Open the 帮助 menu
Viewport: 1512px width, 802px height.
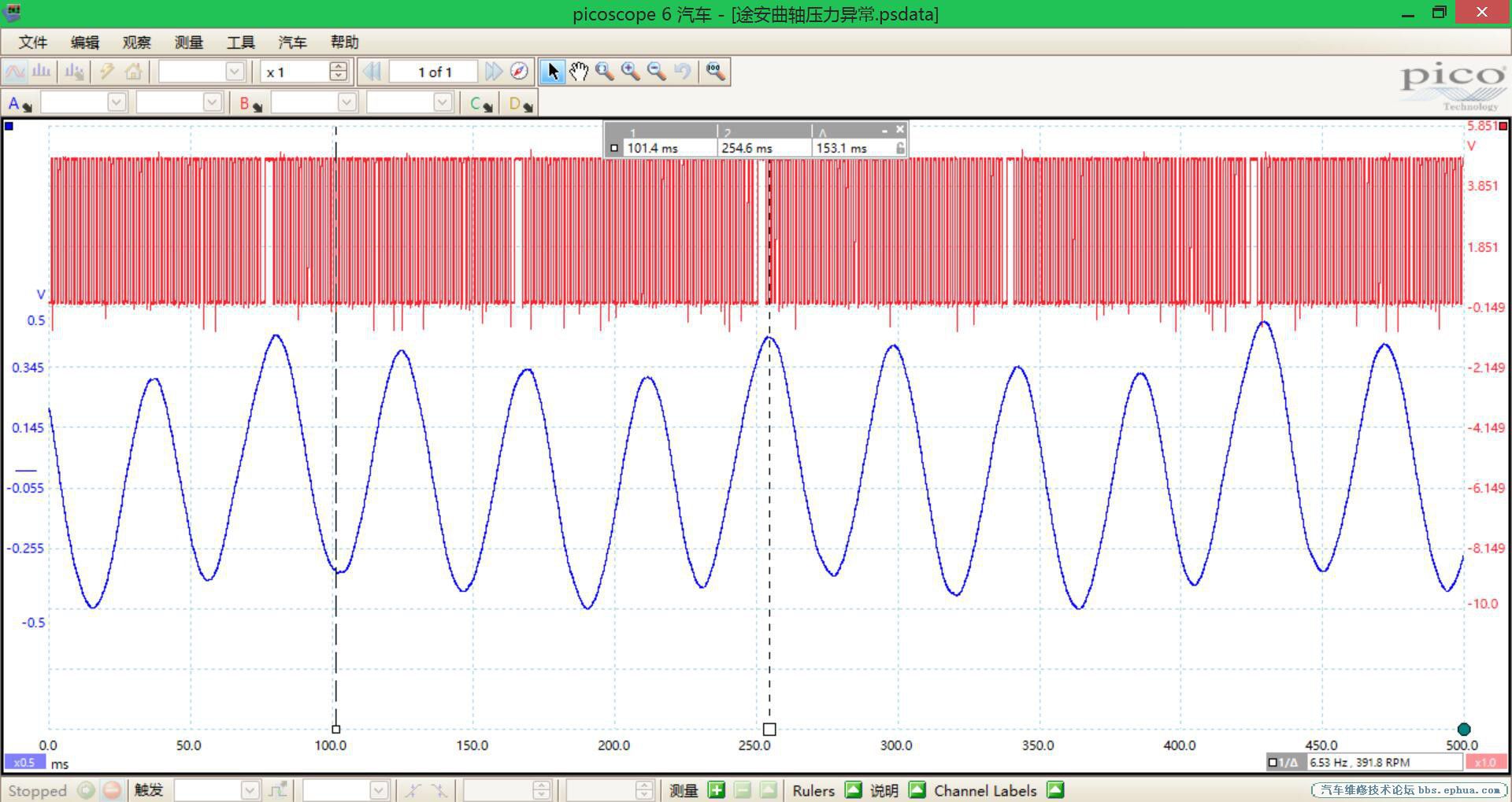coord(345,43)
